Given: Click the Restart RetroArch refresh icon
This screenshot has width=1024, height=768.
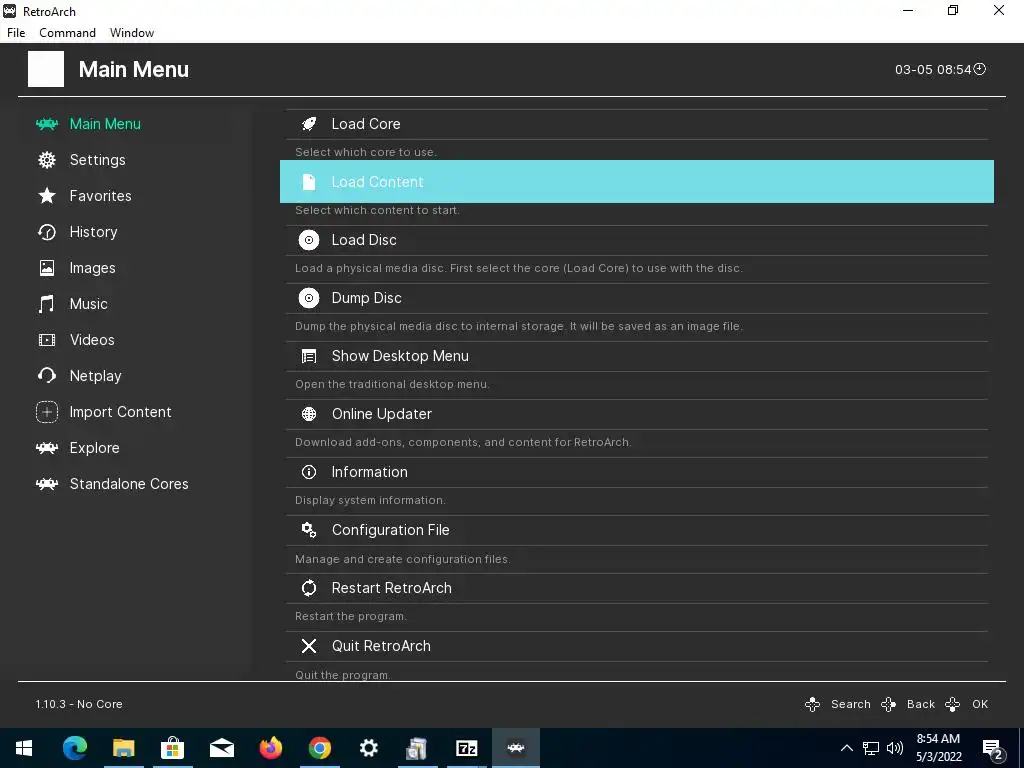Looking at the screenshot, I should coord(309,588).
